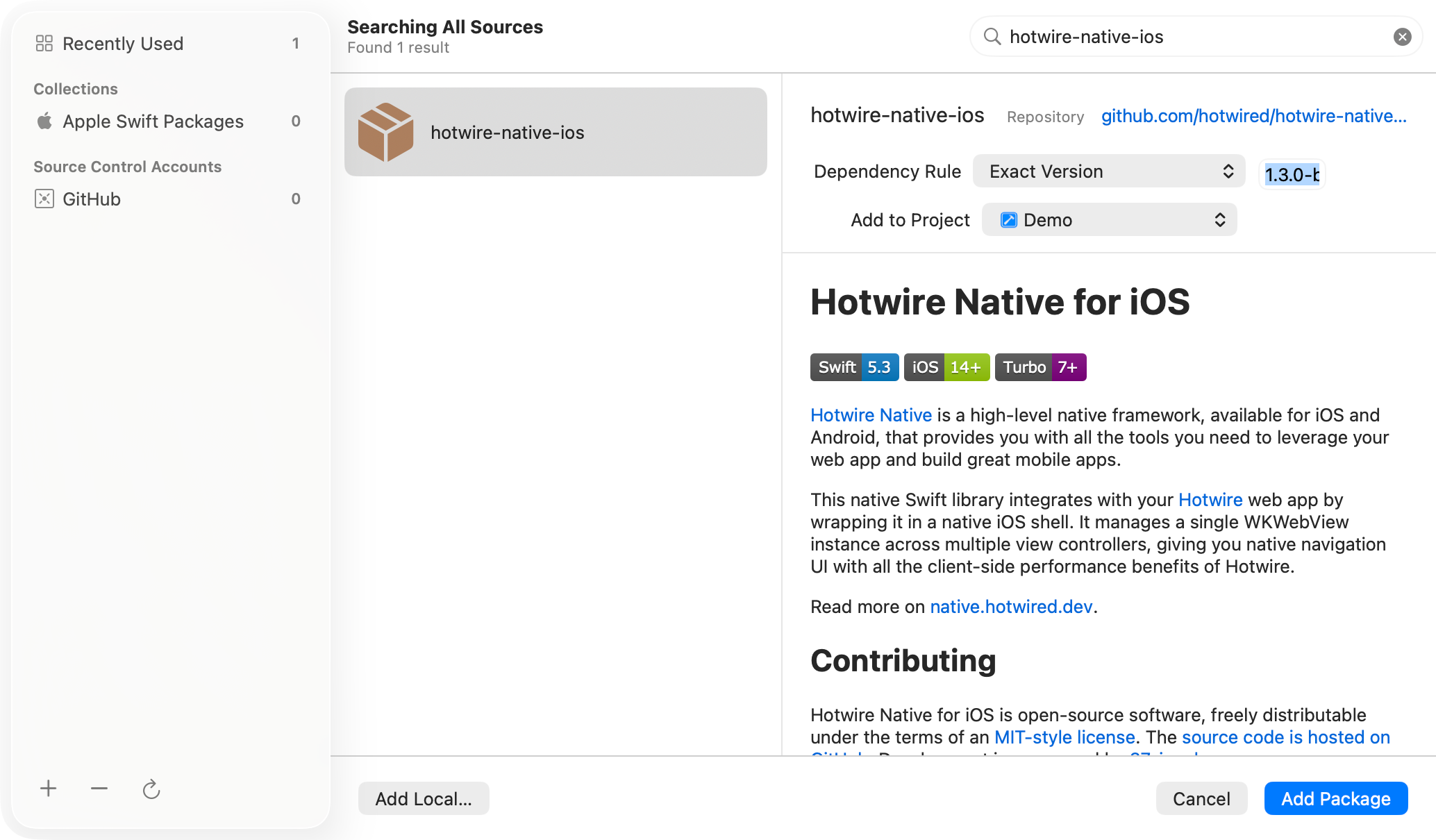Click the minus icon to remove source
The height and width of the screenshot is (840, 1436).
99,789
